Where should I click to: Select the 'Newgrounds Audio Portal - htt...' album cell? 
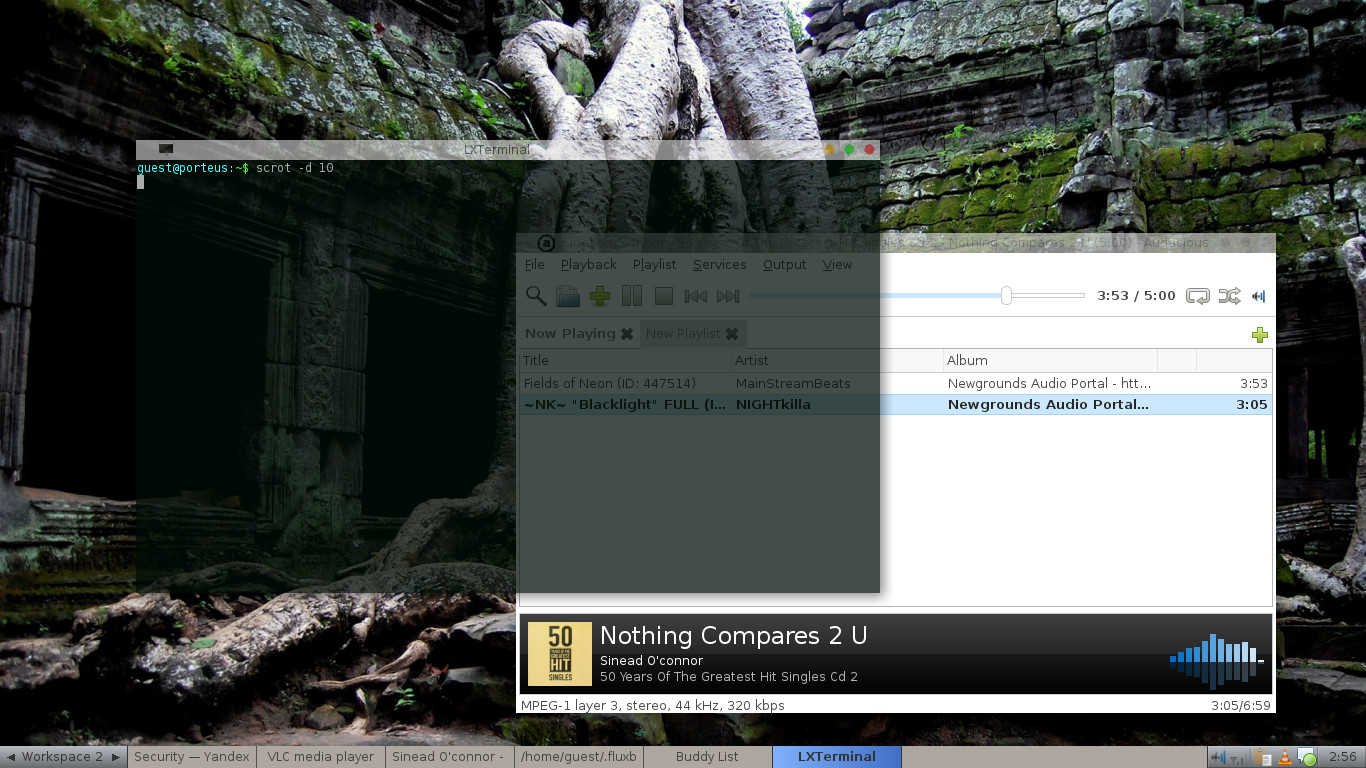coord(1049,383)
